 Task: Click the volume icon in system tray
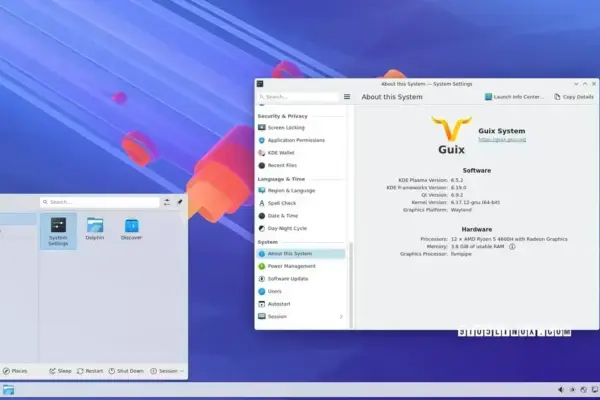tap(561, 390)
